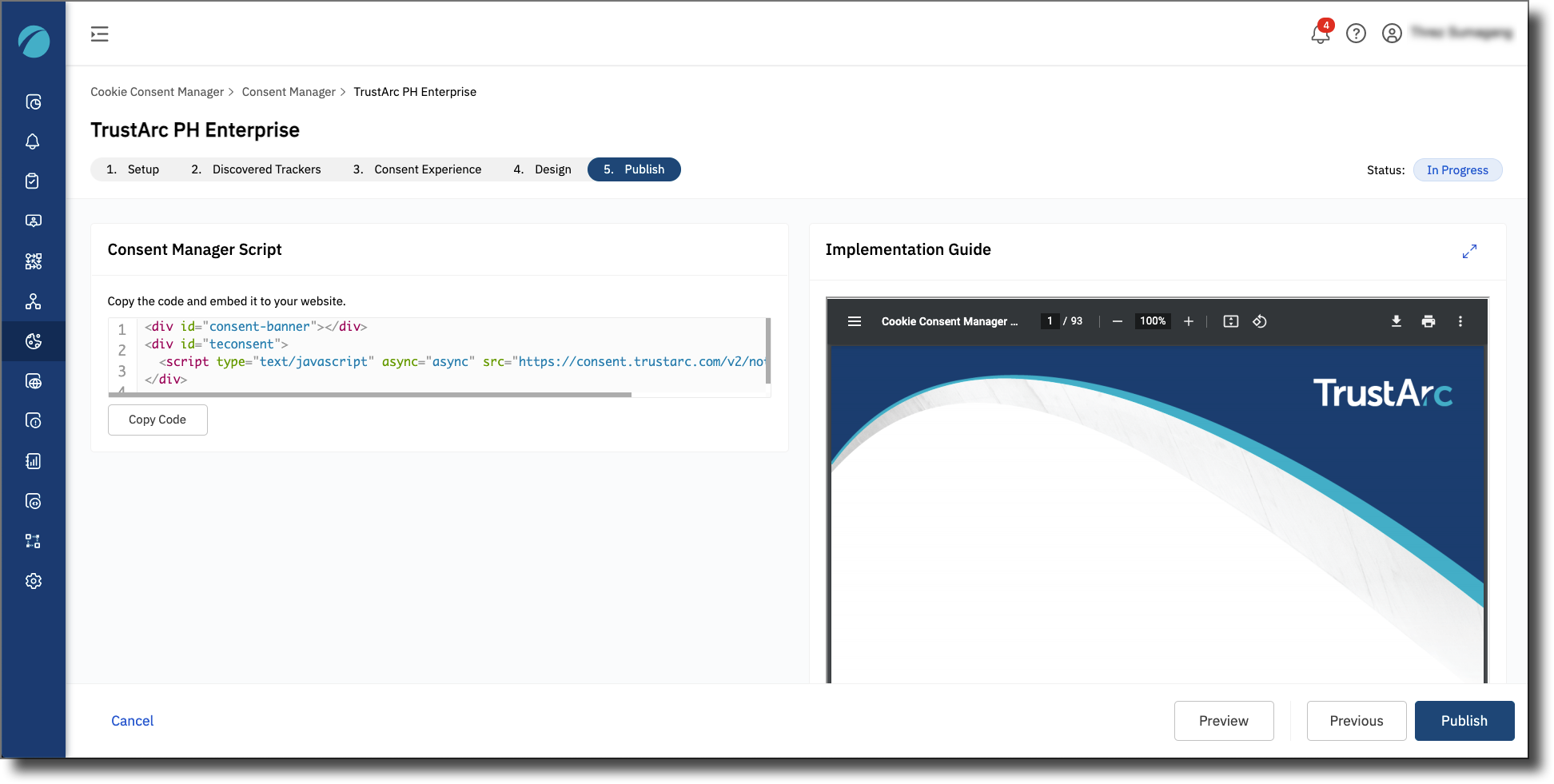This screenshot has width=1554, height=784.
Task: Open the settings gear sidebar icon
Action: (x=34, y=581)
